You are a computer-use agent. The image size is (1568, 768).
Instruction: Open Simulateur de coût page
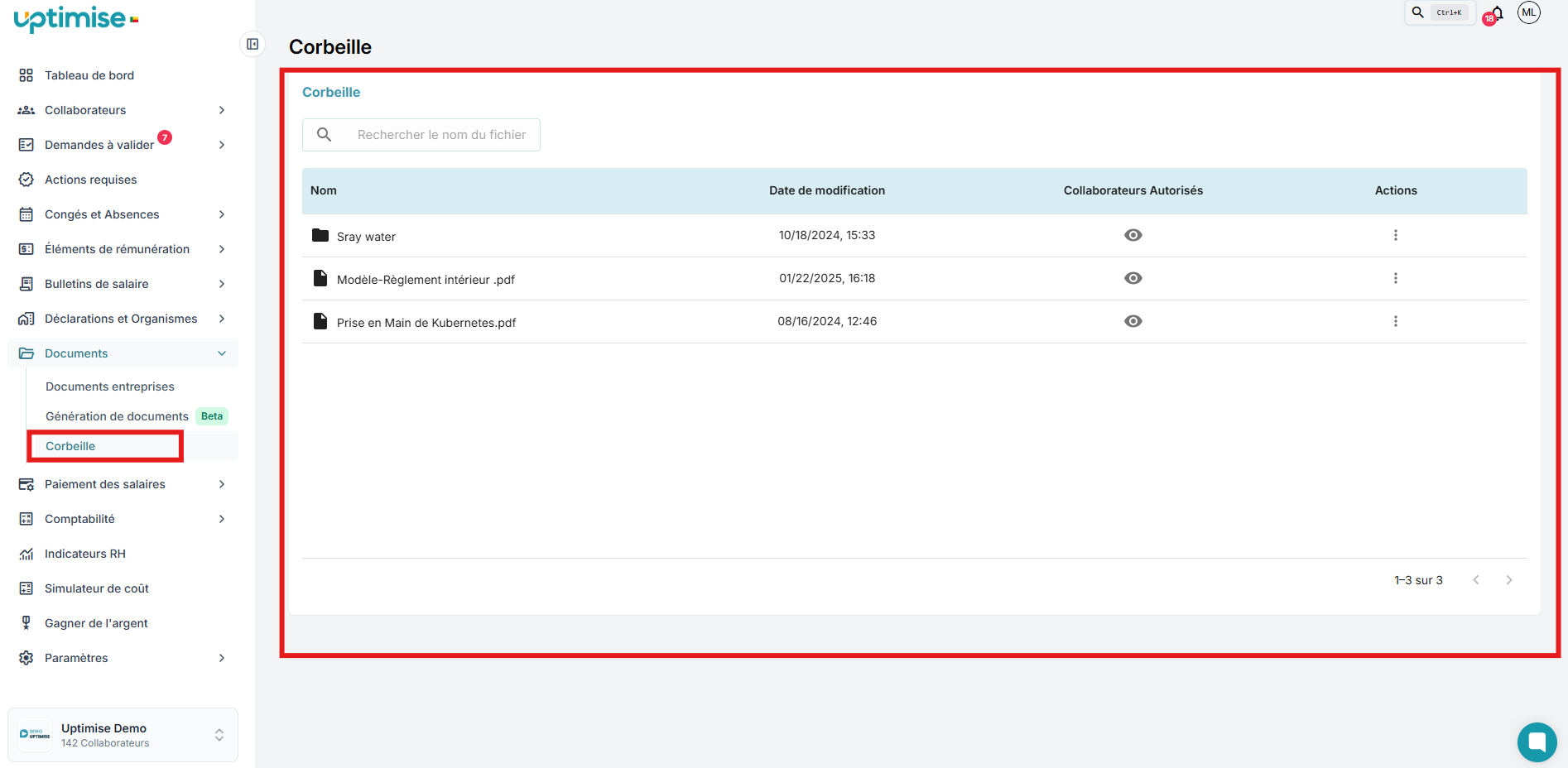tap(97, 588)
